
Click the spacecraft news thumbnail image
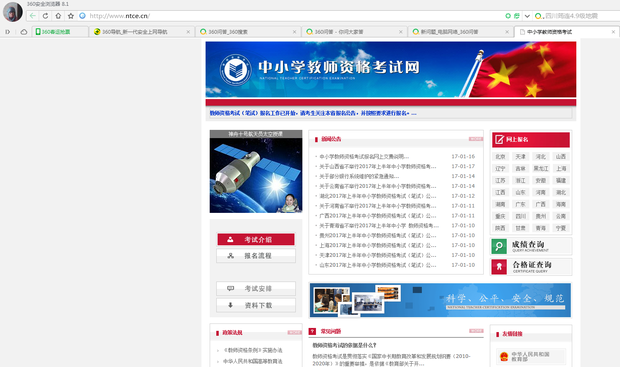pyautogui.click(x=256, y=171)
